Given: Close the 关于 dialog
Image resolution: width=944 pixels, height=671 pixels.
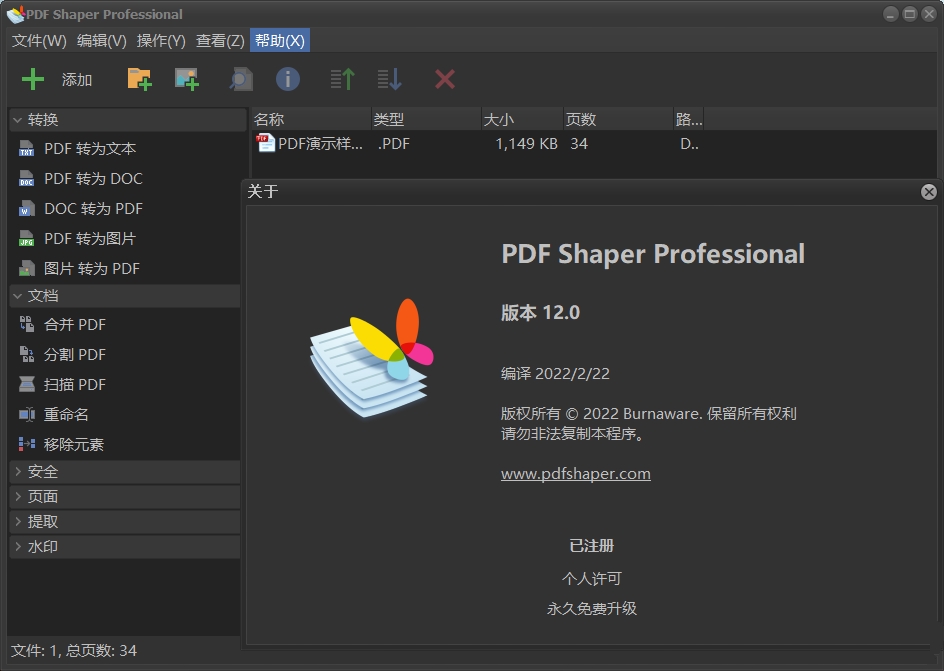Looking at the screenshot, I should (928, 192).
